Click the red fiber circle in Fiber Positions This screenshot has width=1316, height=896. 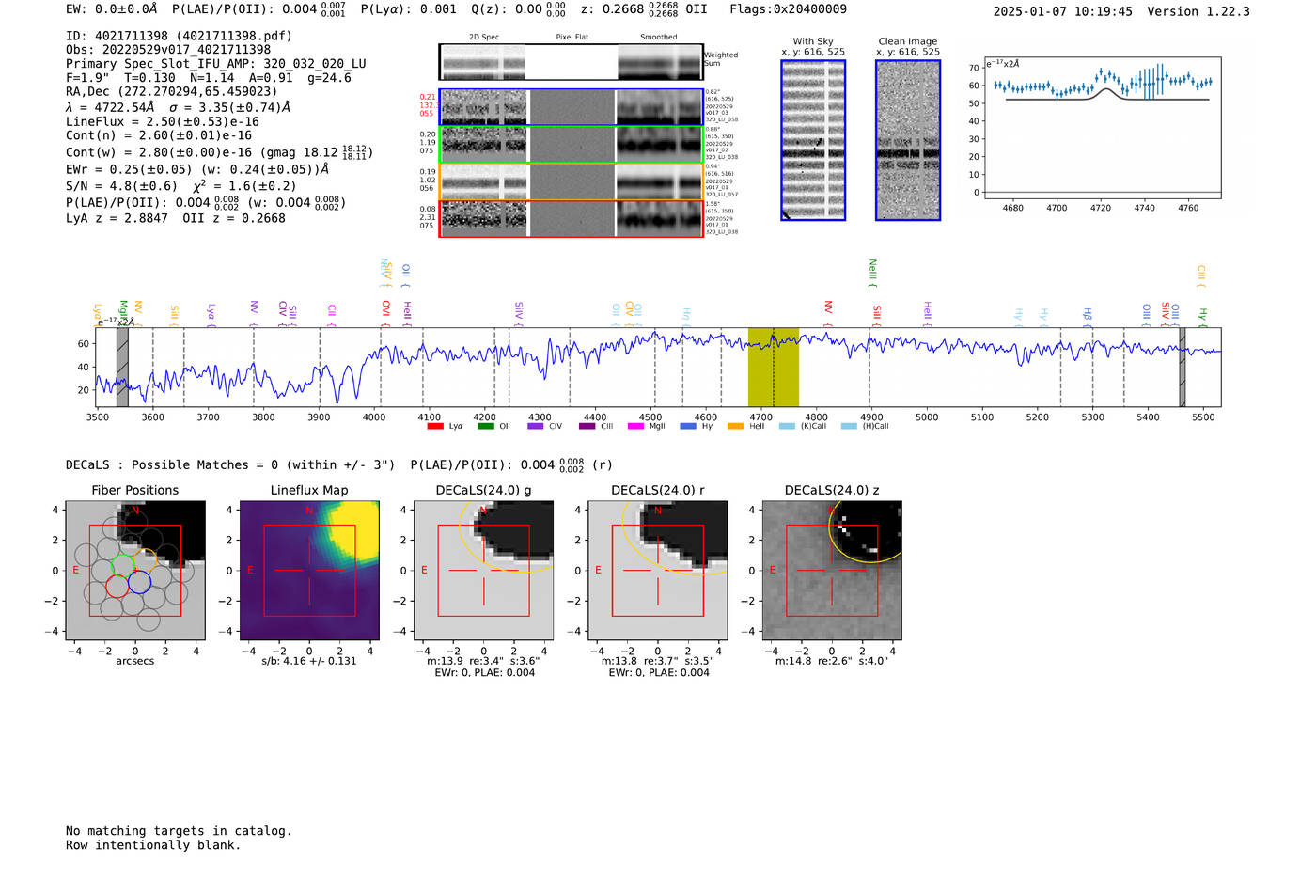[x=117, y=587]
